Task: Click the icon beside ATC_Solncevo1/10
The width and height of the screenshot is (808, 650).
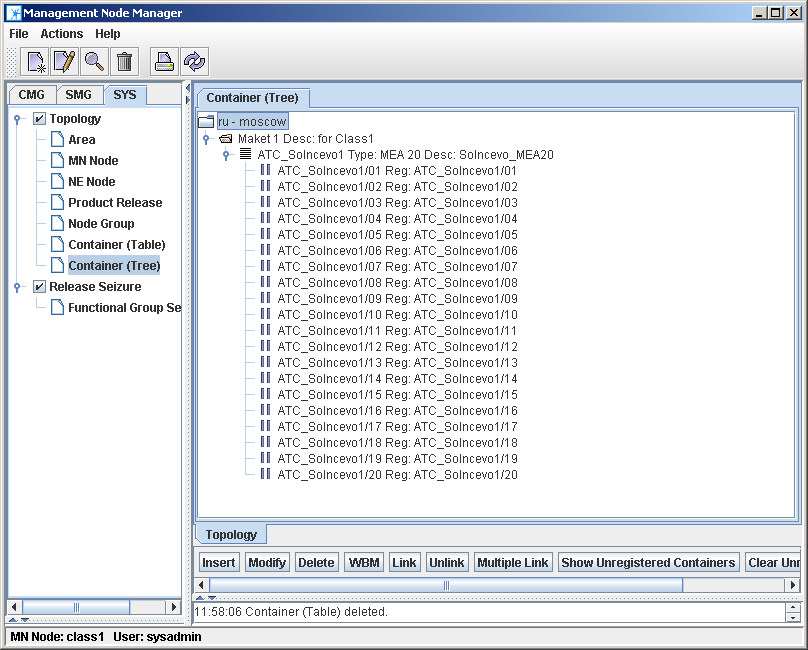Action: click(265, 313)
